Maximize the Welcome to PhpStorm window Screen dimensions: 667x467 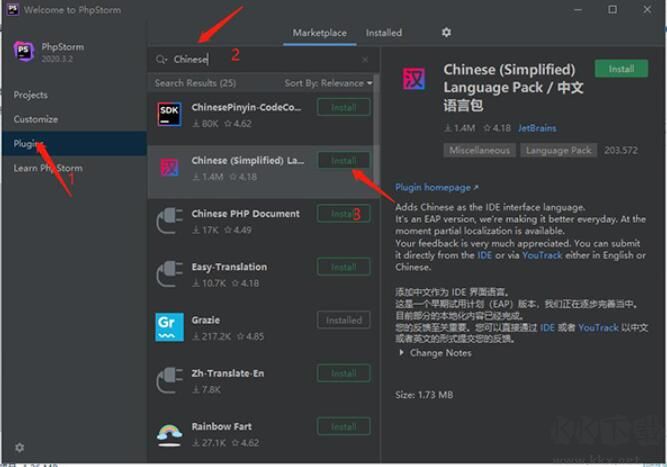pos(613,9)
